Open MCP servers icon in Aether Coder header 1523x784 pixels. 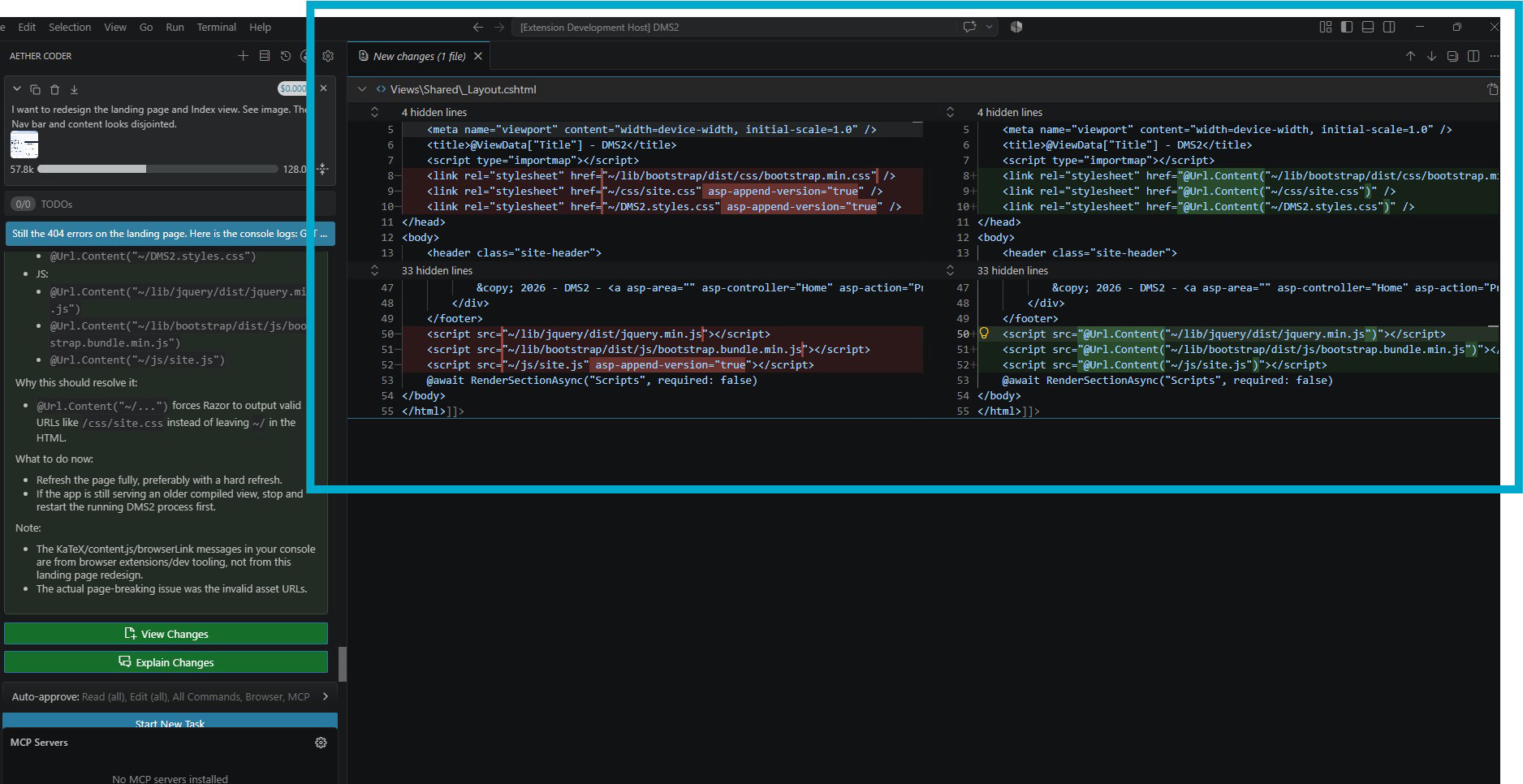[264, 56]
